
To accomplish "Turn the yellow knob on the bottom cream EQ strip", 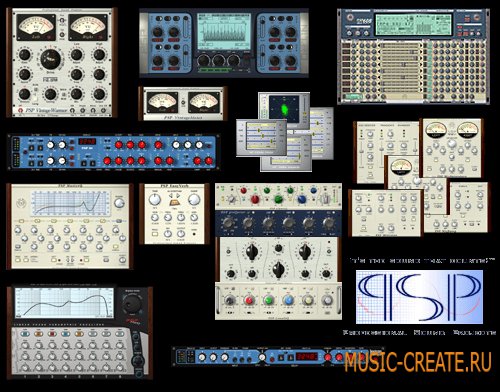I will [x=308, y=300].
